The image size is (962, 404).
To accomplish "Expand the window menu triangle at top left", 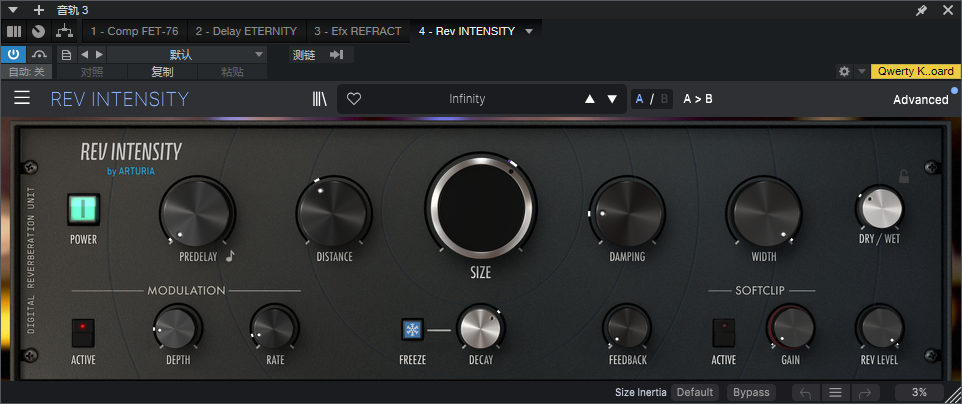I will pos(13,10).
